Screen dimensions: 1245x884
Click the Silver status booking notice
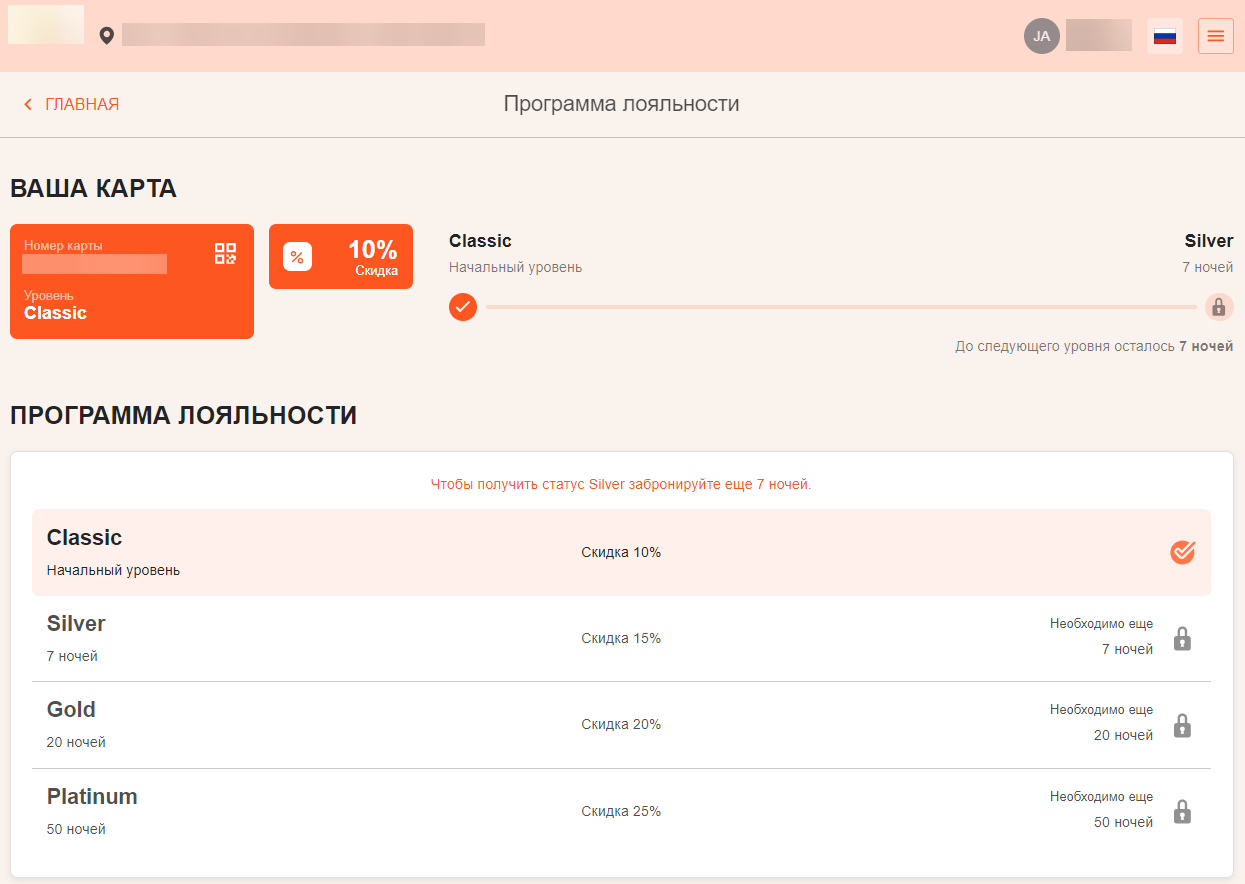pyautogui.click(x=621, y=484)
